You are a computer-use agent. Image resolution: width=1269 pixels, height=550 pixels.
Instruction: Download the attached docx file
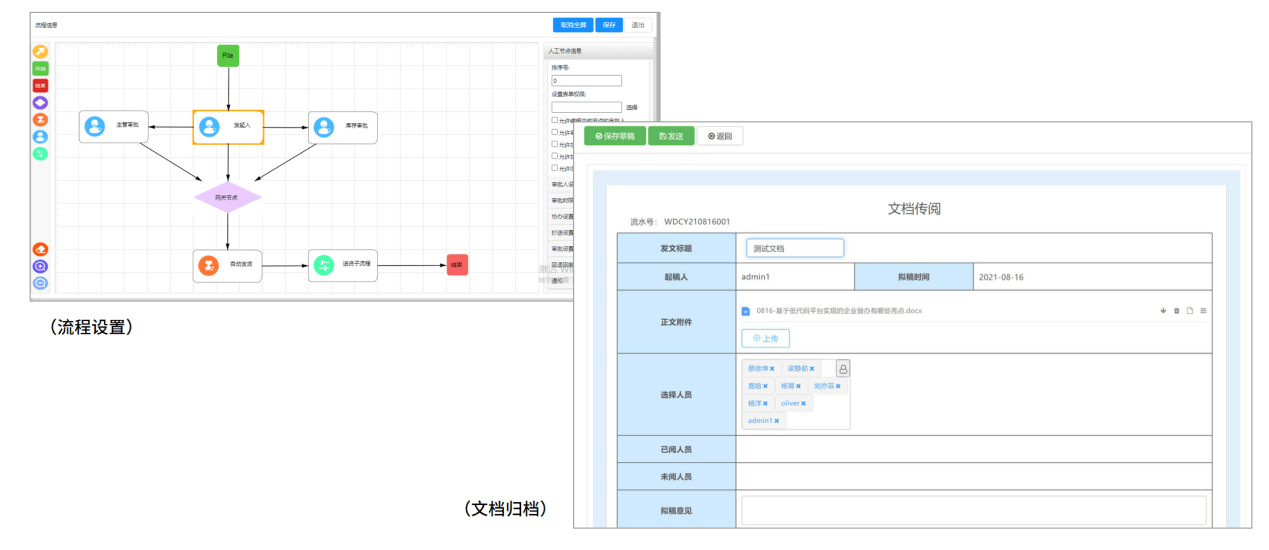(1163, 311)
